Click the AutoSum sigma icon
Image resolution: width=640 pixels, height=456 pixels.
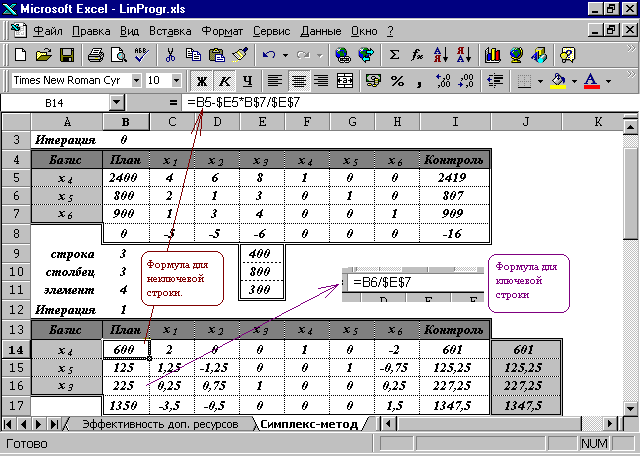394,55
